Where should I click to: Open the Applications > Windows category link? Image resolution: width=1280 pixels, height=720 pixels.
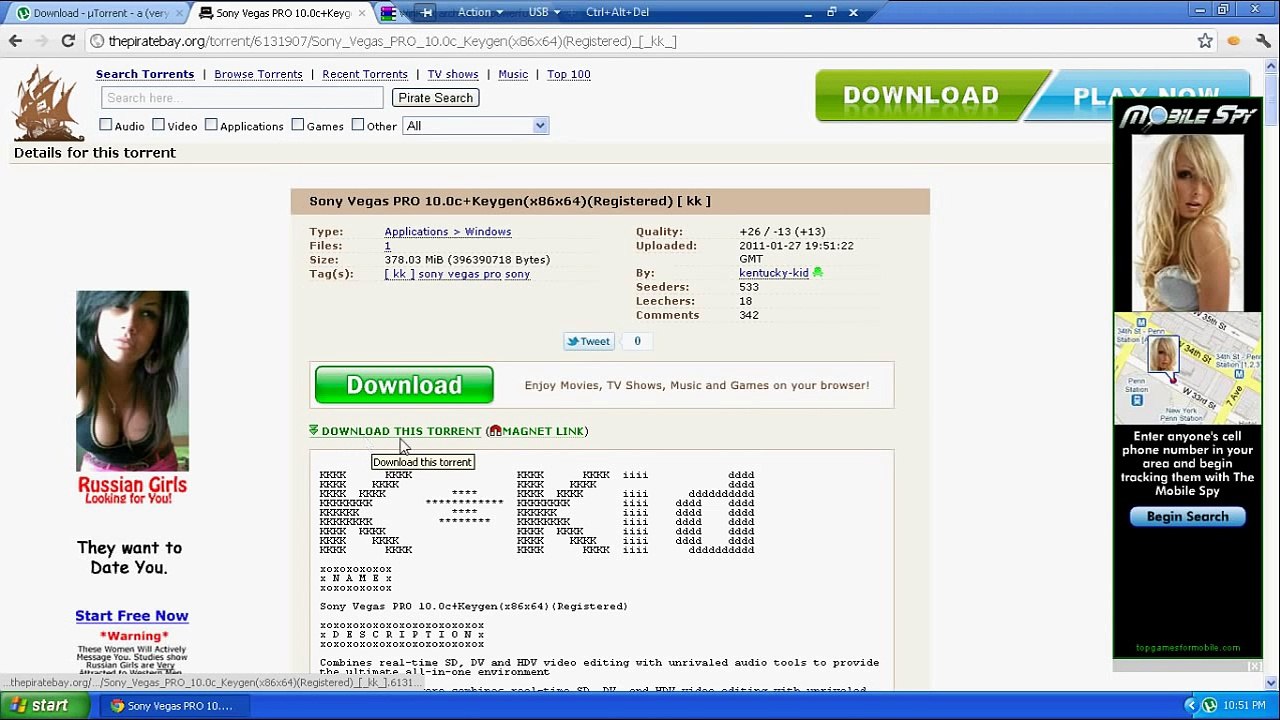(x=448, y=232)
